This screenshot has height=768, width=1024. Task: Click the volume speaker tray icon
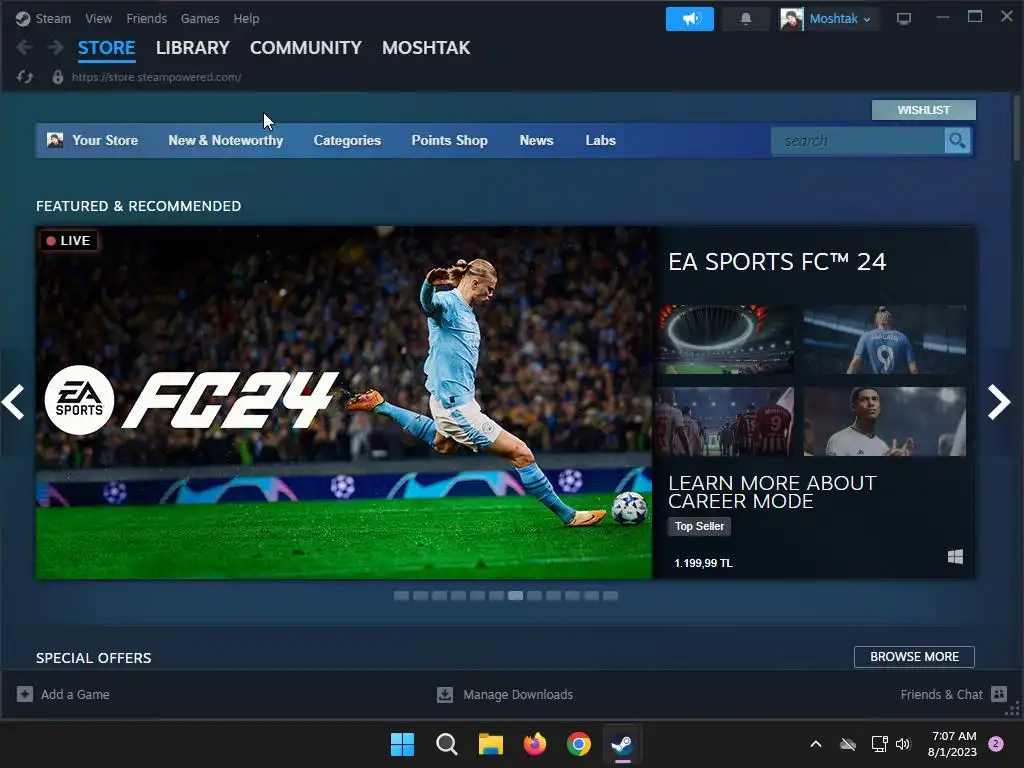coord(903,744)
